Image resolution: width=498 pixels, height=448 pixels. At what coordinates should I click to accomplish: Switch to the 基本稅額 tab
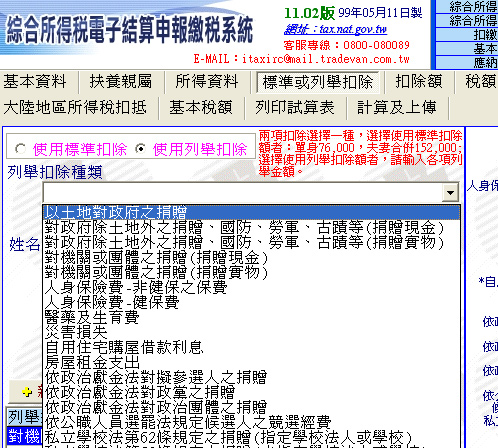coord(201,108)
